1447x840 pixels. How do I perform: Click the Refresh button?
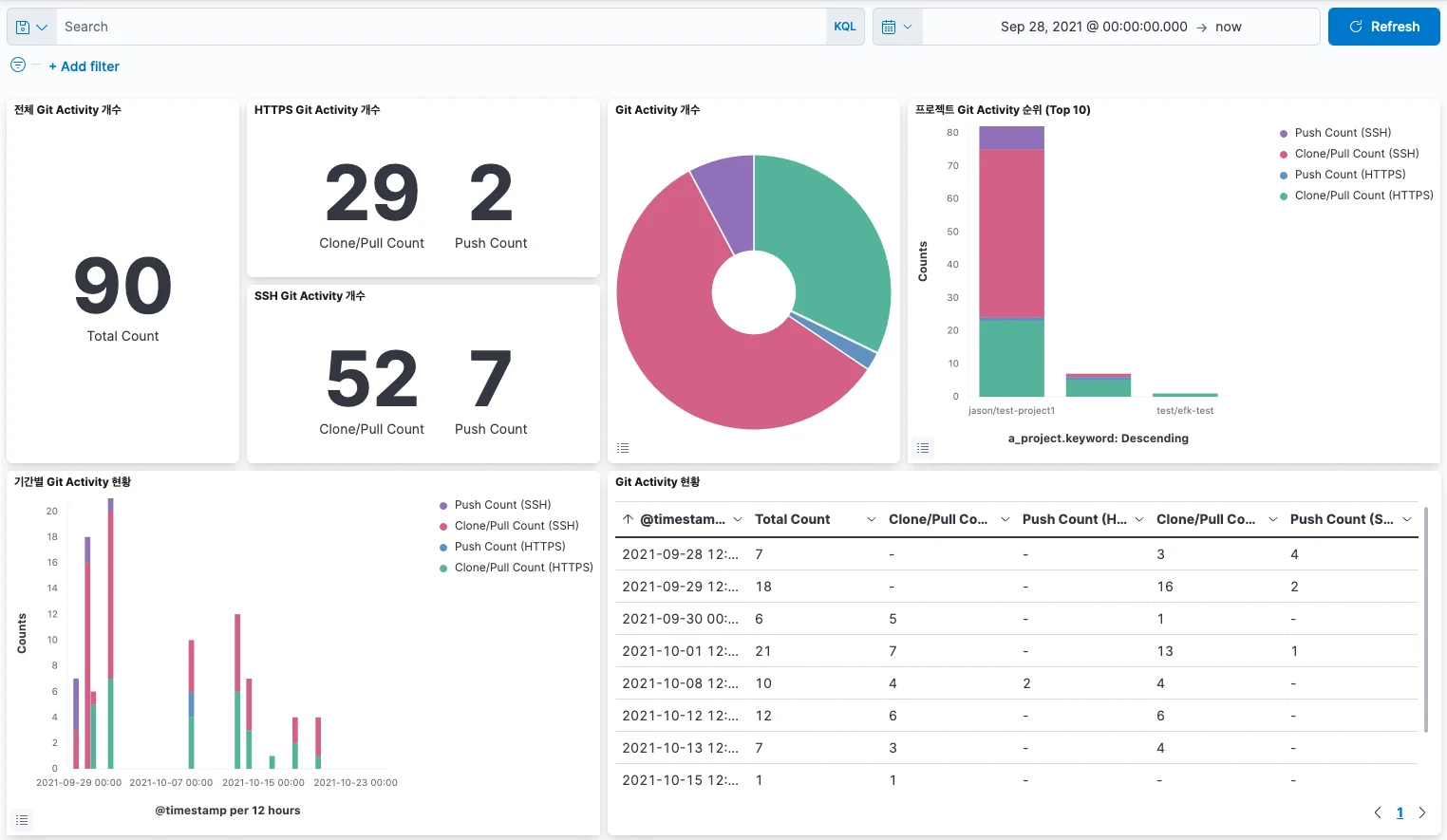pos(1383,28)
